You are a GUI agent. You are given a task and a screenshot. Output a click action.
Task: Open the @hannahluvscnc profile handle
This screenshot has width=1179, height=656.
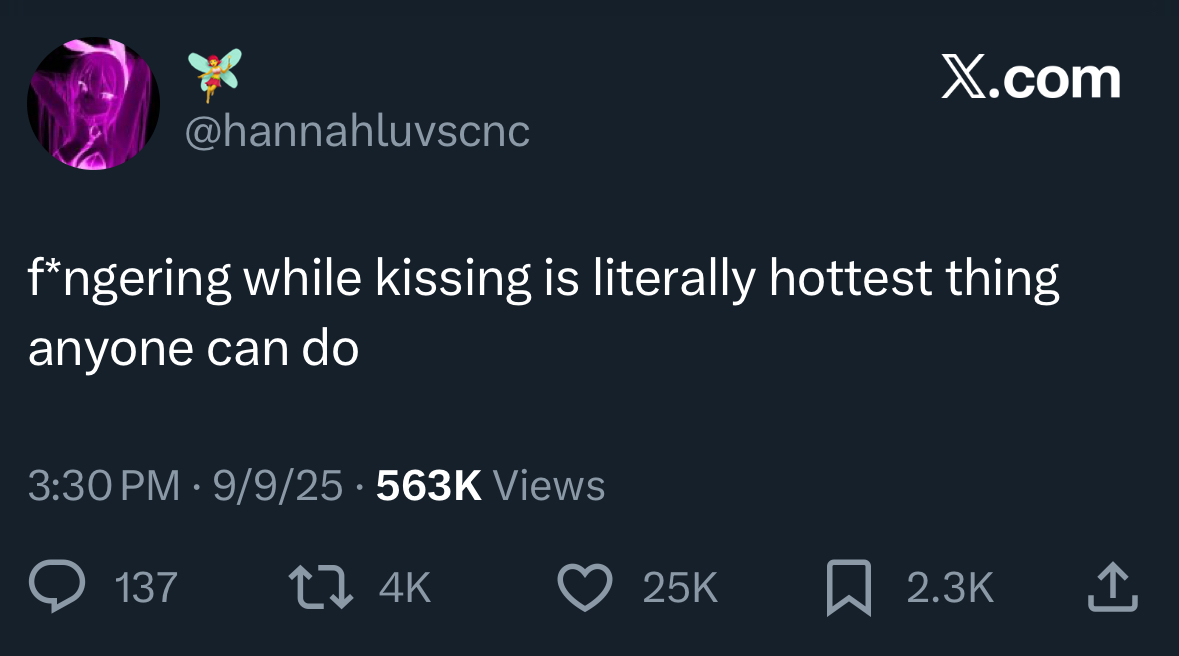pyautogui.click(x=357, y=131)
